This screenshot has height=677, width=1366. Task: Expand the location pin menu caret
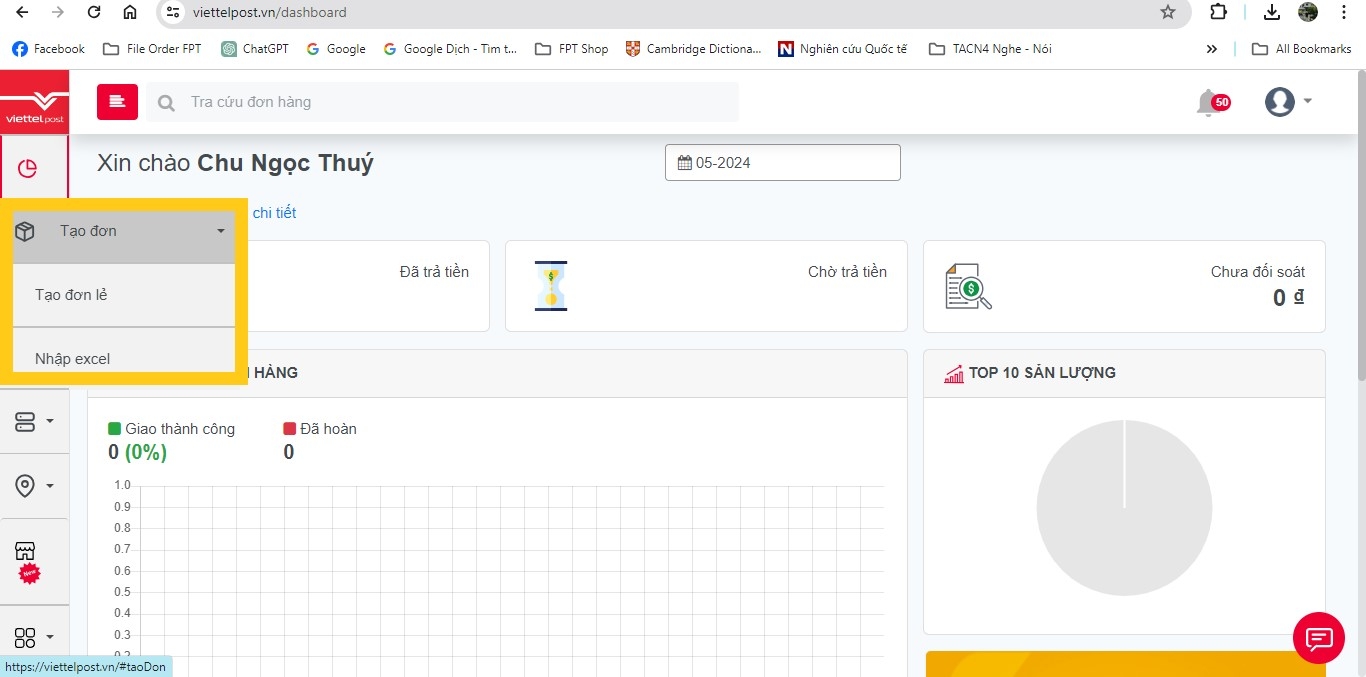[x=50, y=486]
